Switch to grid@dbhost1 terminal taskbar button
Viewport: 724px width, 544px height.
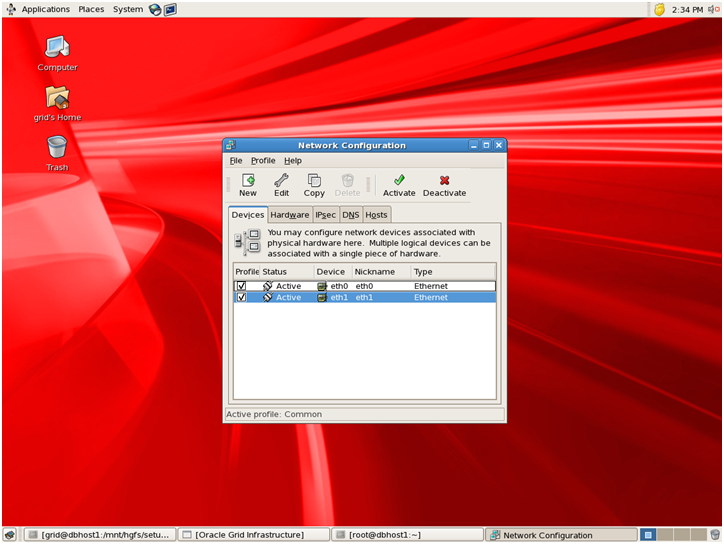100,535
